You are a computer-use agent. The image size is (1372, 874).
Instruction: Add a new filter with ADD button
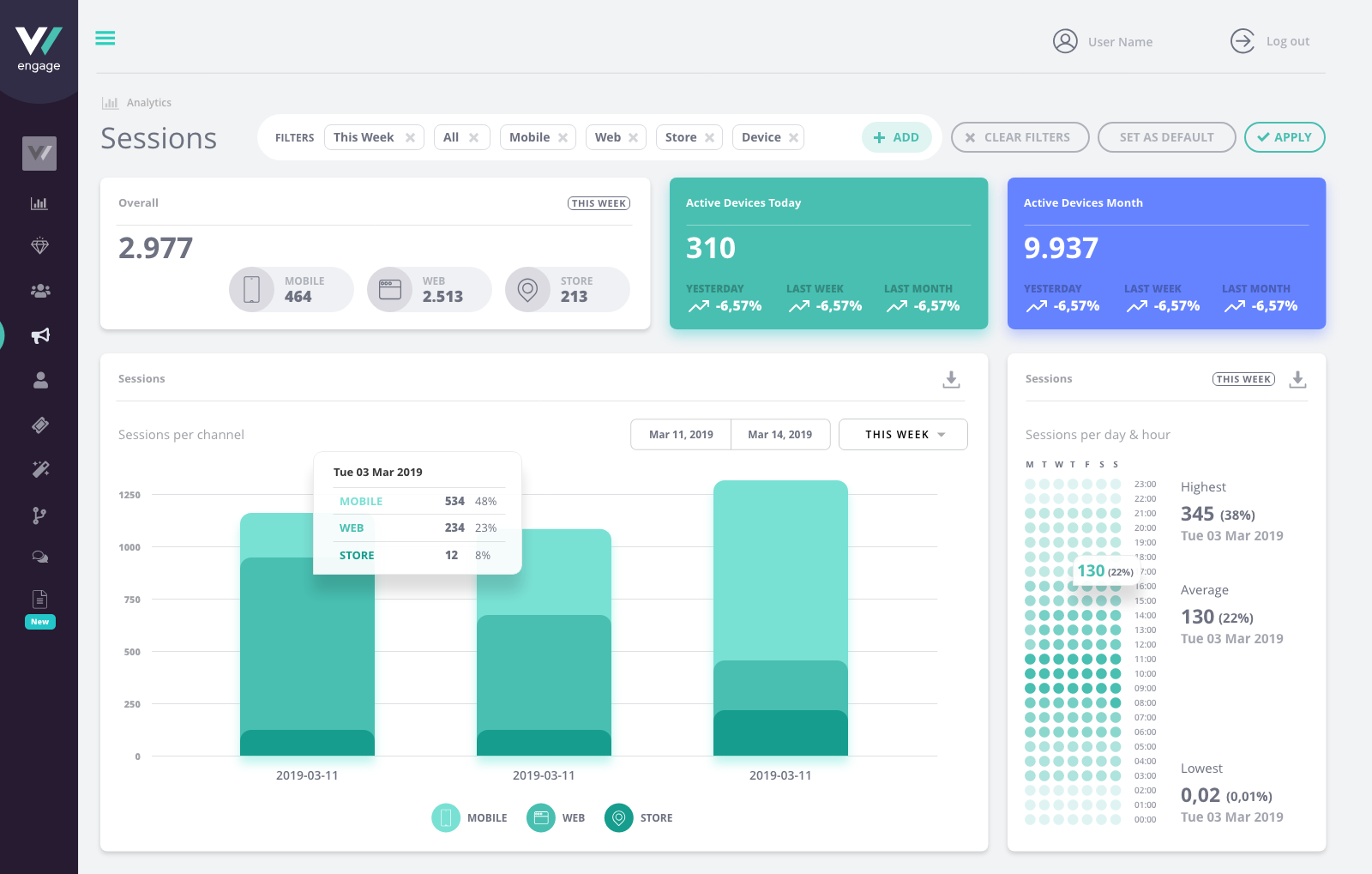click(x=896, y=137)
